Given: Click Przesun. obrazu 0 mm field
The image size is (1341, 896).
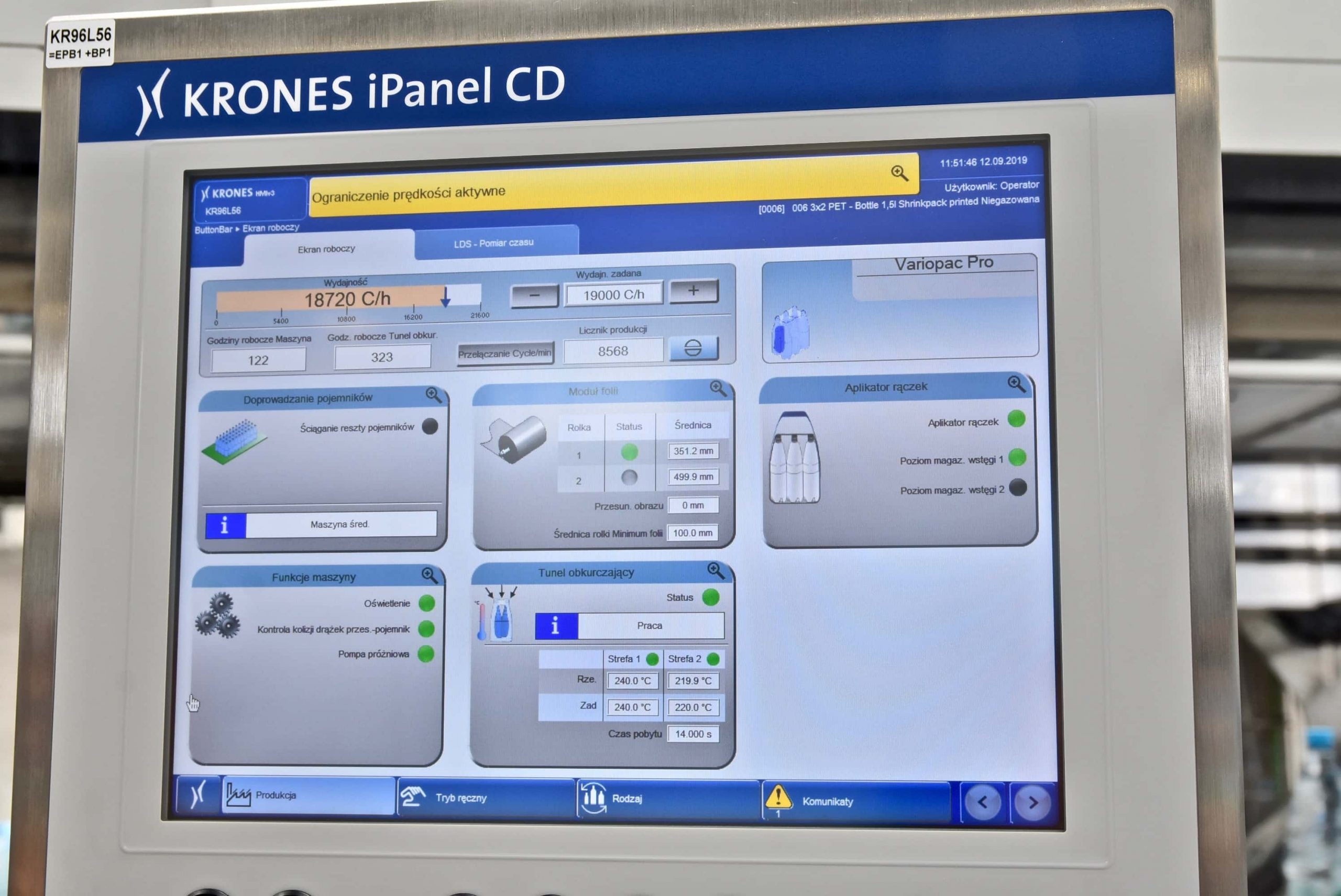Looking at the screenshot, I should click(x=693, y=505).
